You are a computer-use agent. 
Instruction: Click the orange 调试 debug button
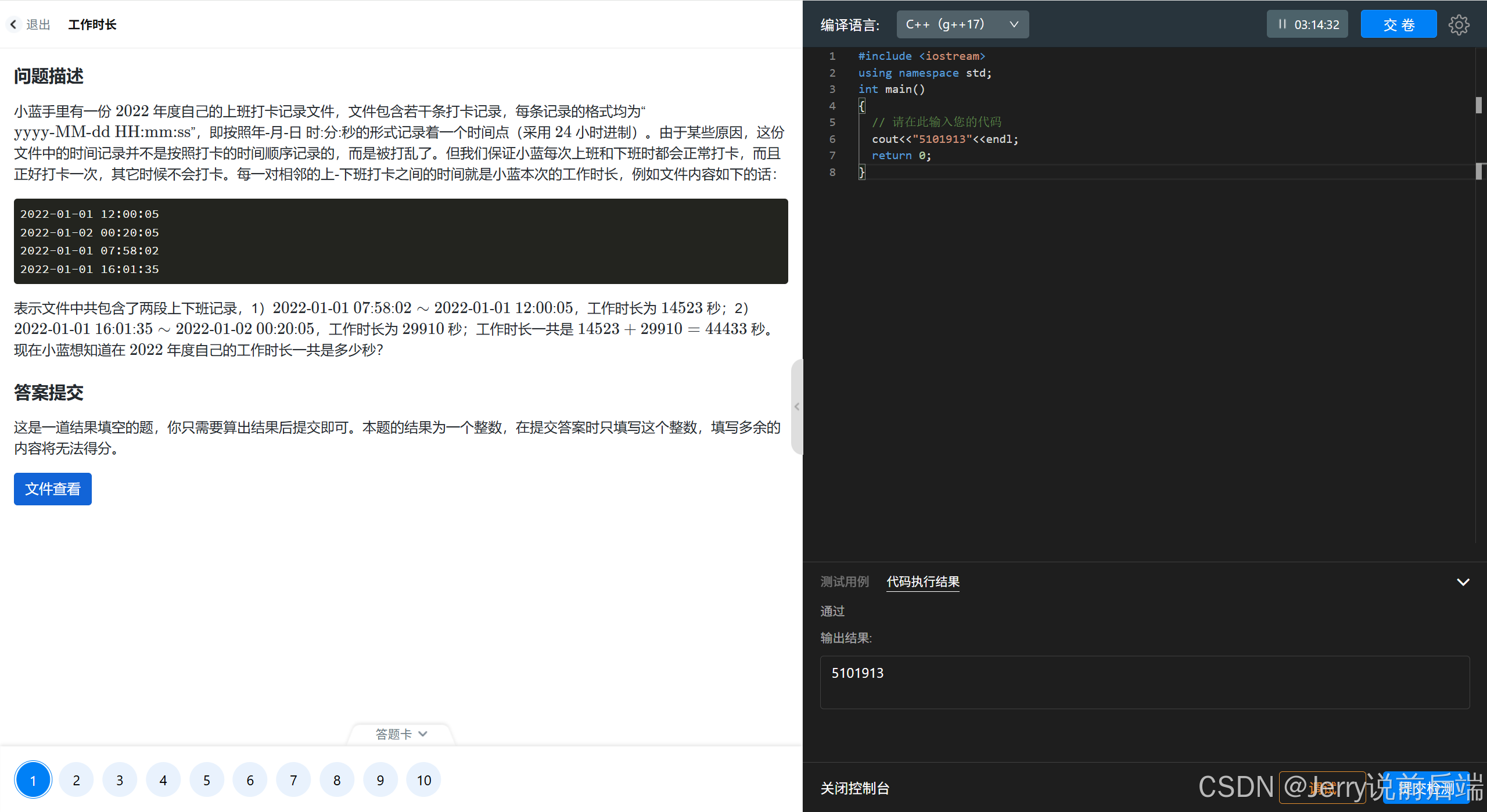[1322, 788]
